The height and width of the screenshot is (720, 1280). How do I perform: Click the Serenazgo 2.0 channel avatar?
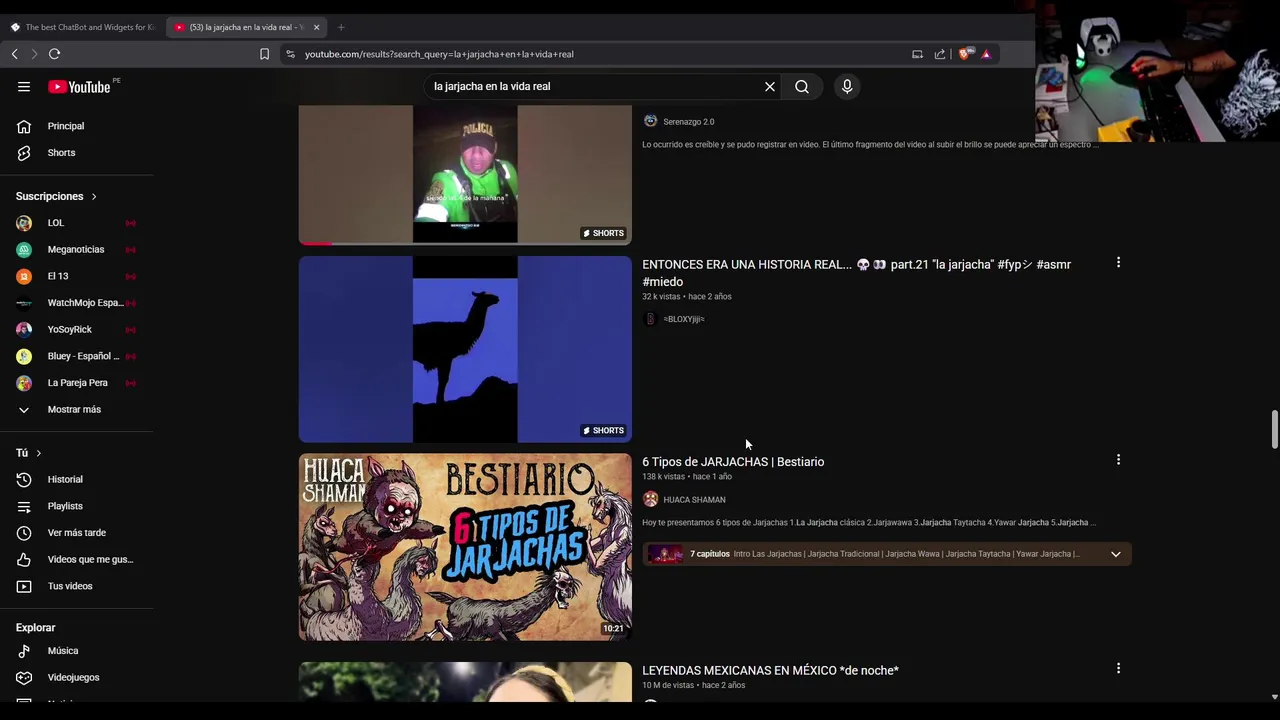click(651, 121)
